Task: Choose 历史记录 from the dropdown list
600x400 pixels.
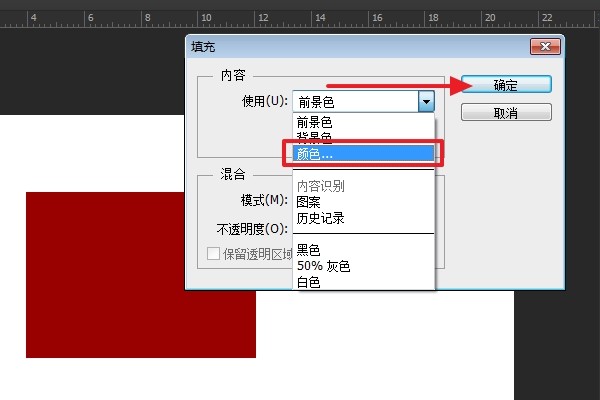Action: click(363, 218)
